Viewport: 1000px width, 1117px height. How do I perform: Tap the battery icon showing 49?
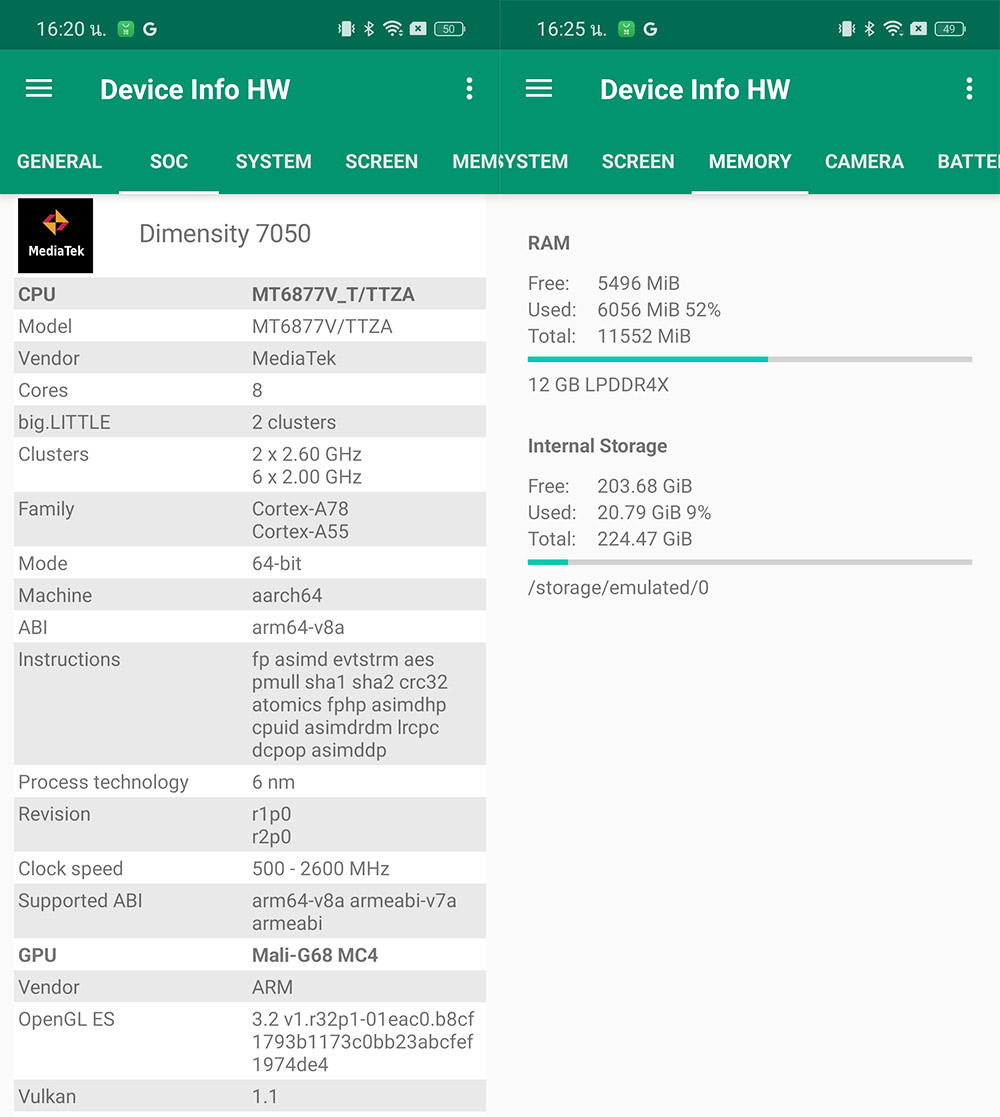point(949,29)
